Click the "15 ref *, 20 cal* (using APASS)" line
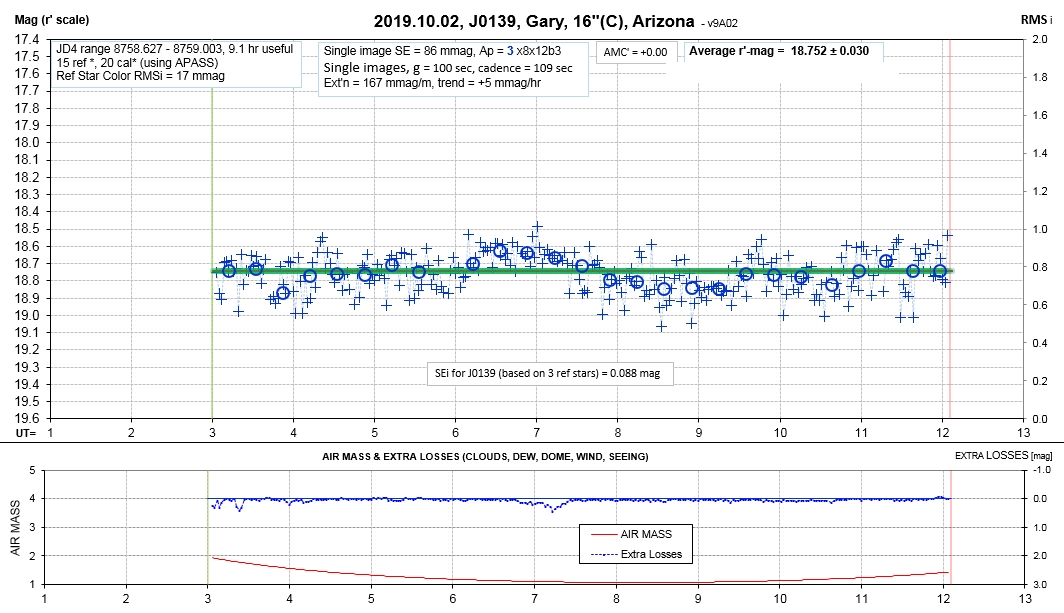 (x=137, y=62)
